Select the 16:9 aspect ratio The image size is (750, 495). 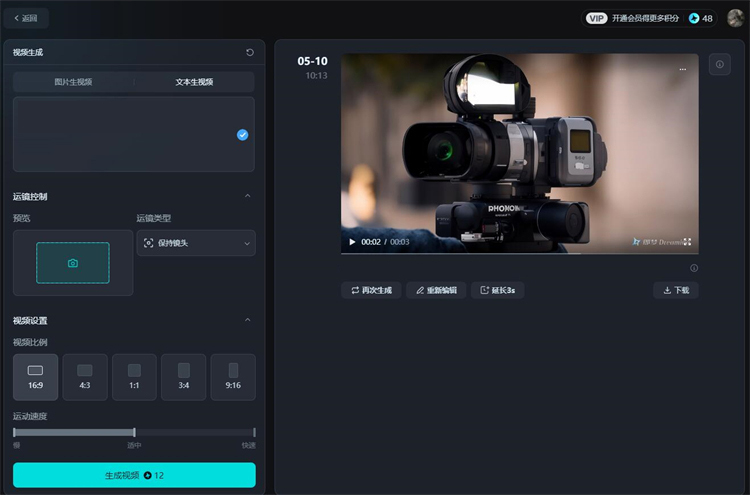pos(35,377)
